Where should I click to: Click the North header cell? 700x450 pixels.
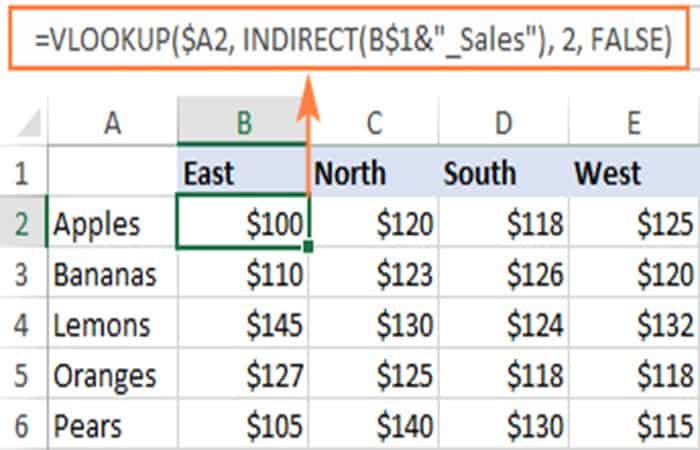click(373, 172)
